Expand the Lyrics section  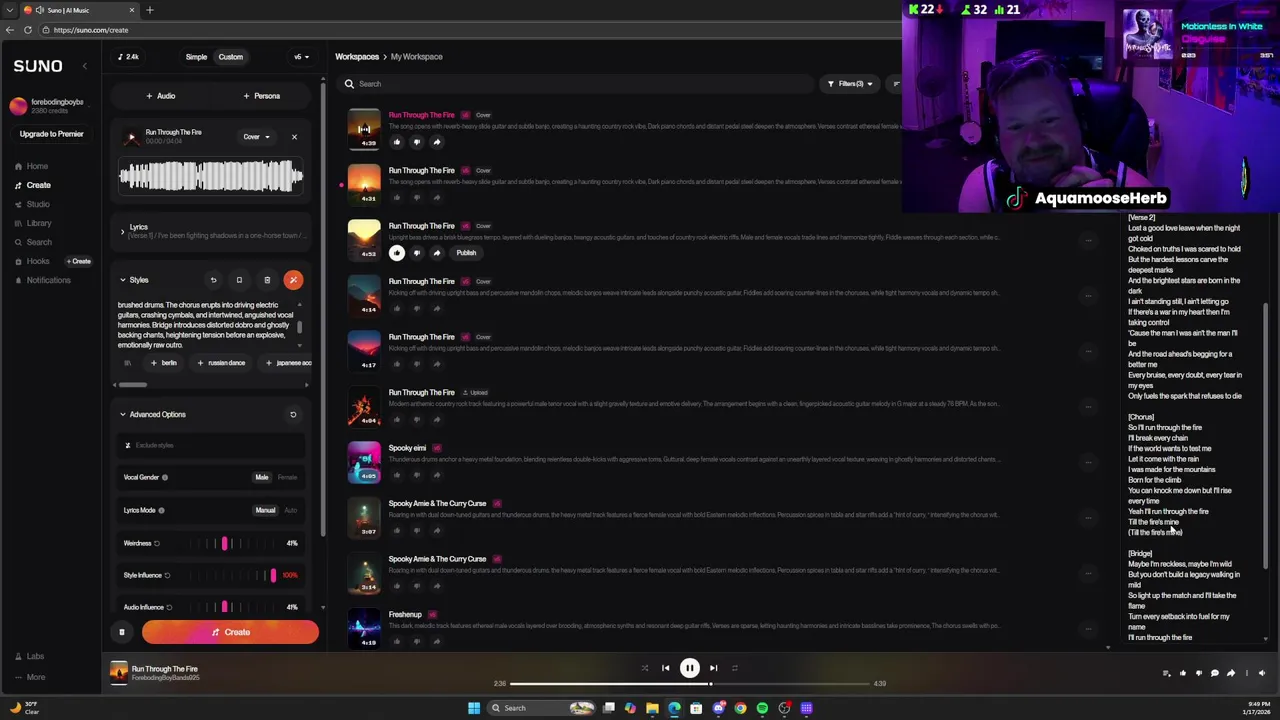[122, 231]
